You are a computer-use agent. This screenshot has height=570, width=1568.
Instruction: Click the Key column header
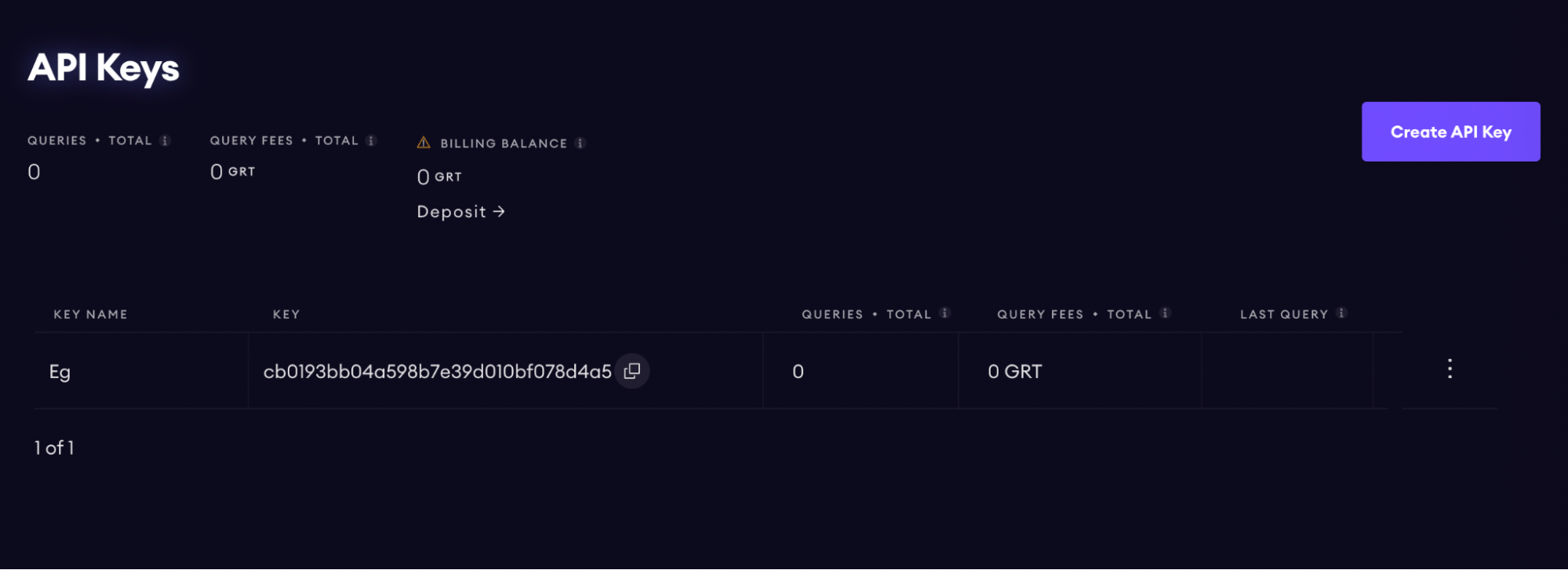(286, 314)
